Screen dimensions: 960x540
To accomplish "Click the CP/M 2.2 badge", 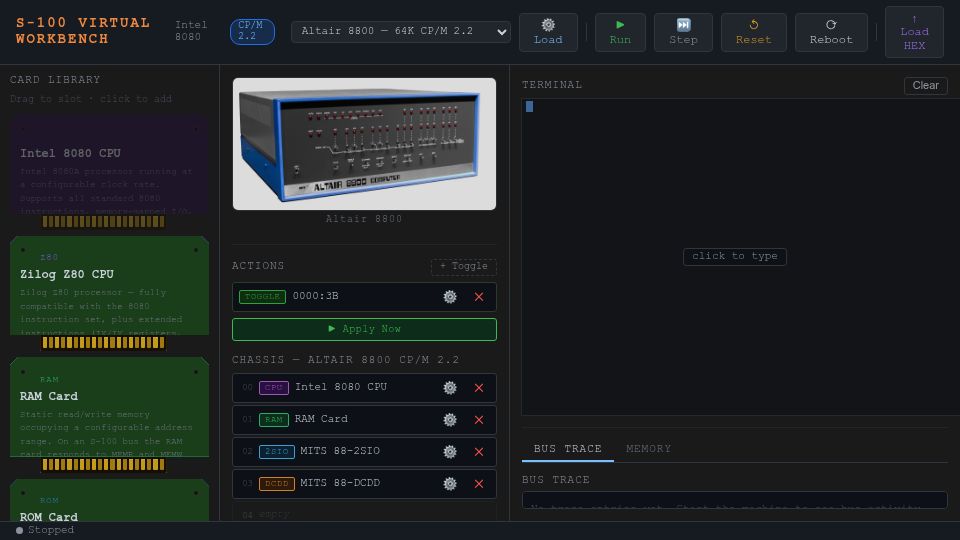I will [x=252, y=31].
